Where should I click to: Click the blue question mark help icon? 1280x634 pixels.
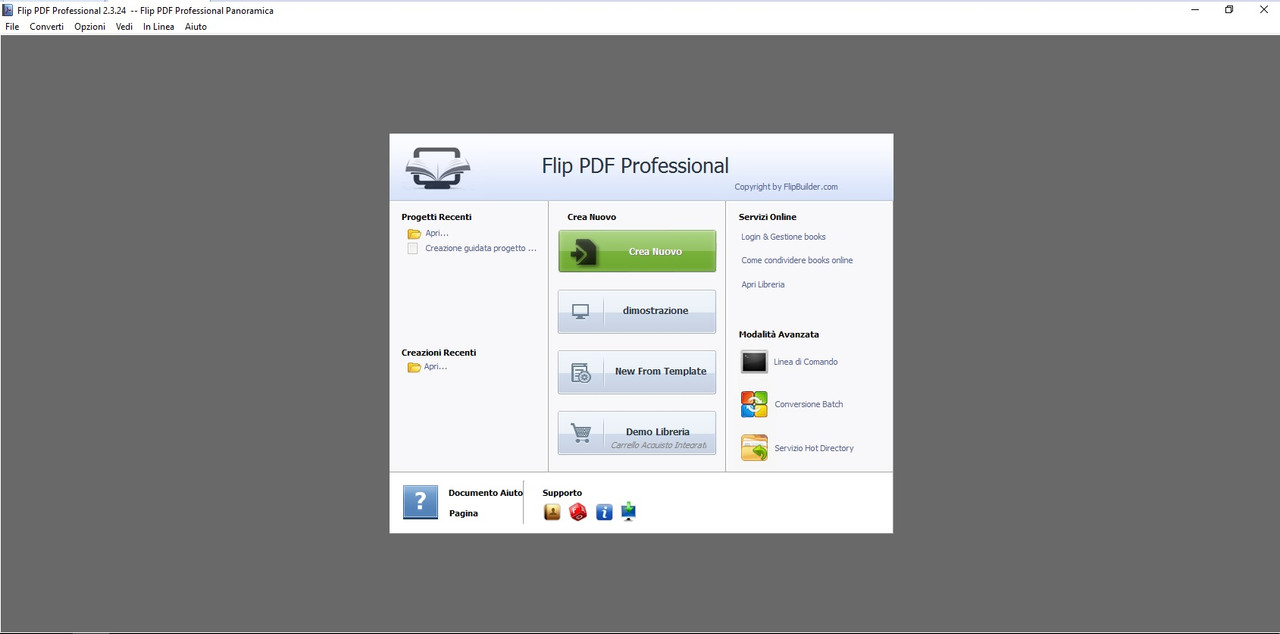pyautogui.click(x=420, y=502)
